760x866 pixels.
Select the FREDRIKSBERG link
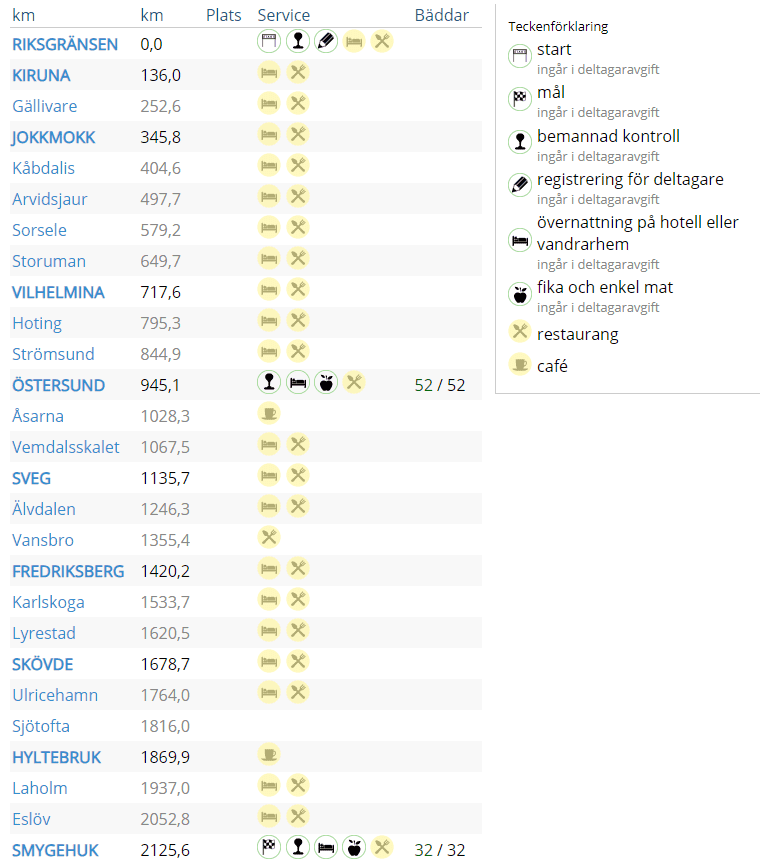pyautogui.click(x=68, y=571)
